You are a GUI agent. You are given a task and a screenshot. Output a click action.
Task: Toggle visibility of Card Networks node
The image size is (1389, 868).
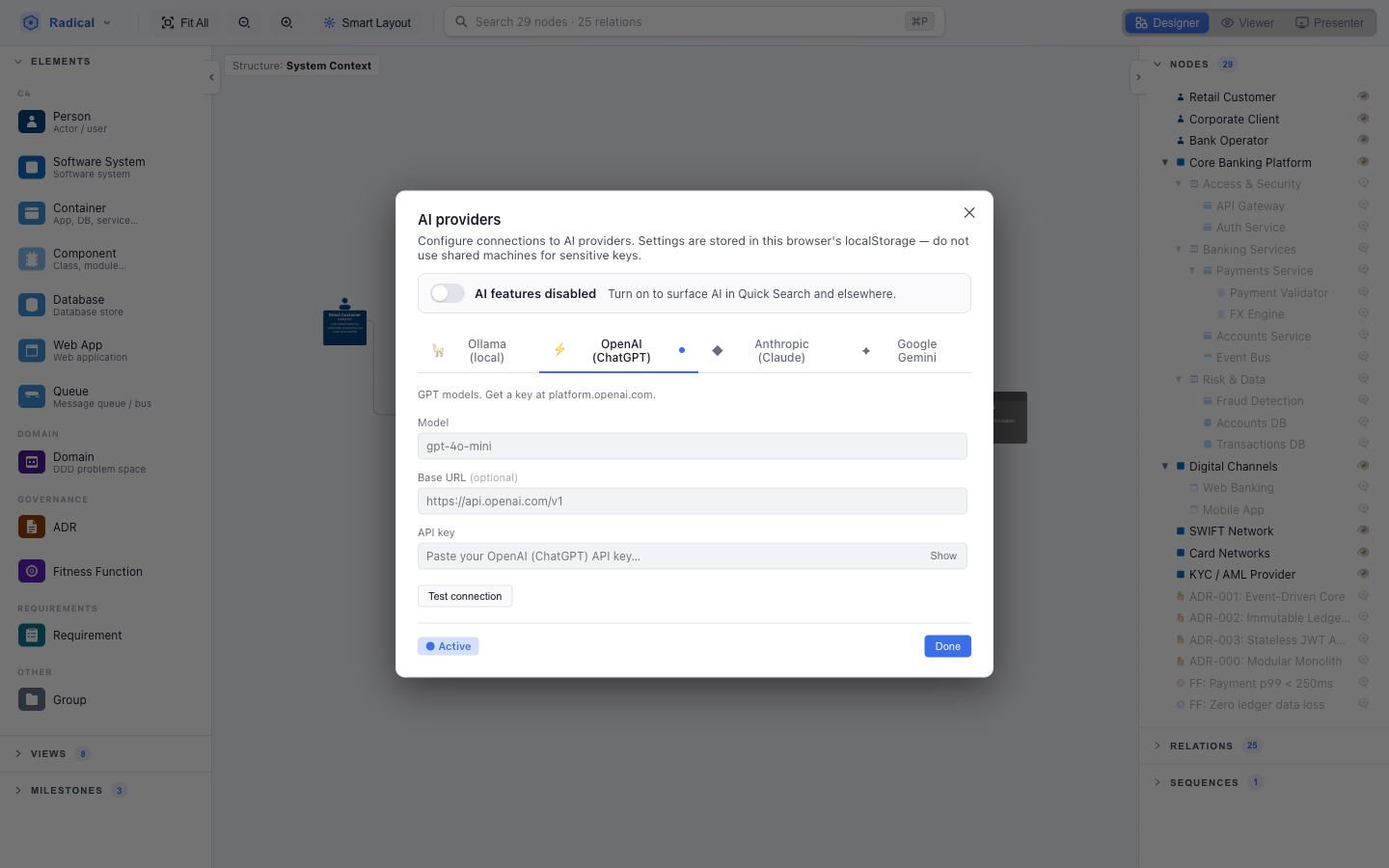click(1363, 553)
